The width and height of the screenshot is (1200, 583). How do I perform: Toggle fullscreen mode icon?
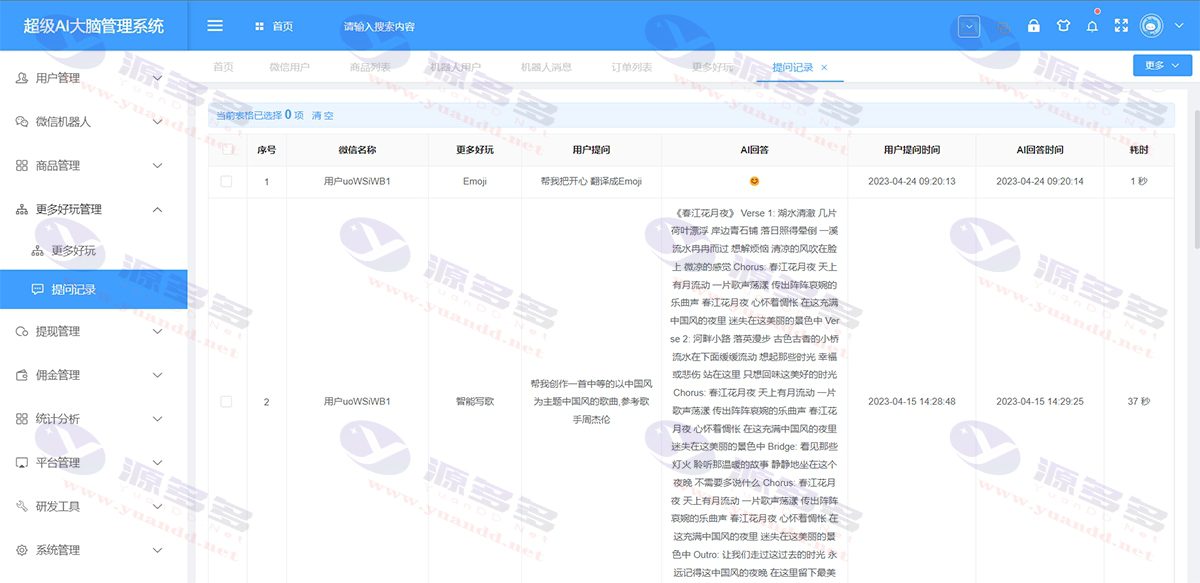click(1121, 26)
